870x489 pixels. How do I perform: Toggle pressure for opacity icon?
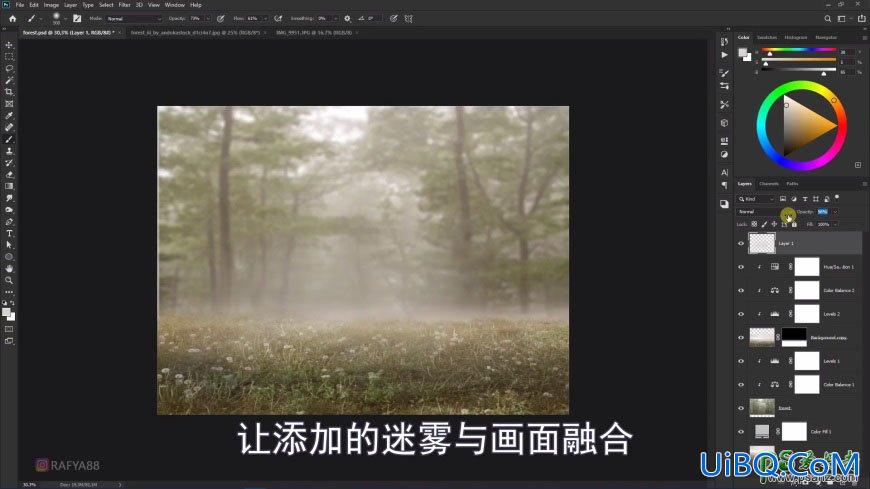tap(221, 18)
